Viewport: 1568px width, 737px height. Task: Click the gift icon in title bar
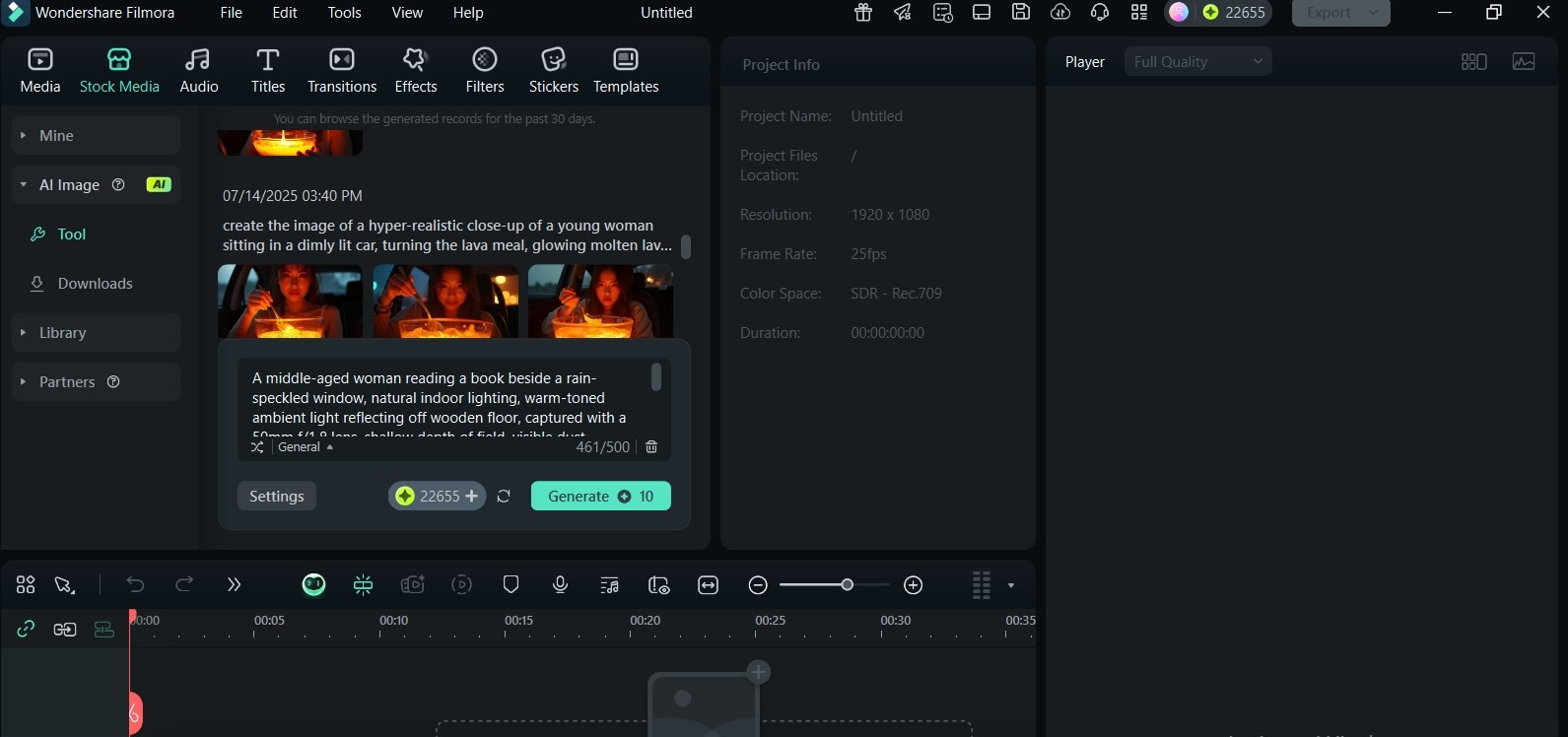pos(863,12)
